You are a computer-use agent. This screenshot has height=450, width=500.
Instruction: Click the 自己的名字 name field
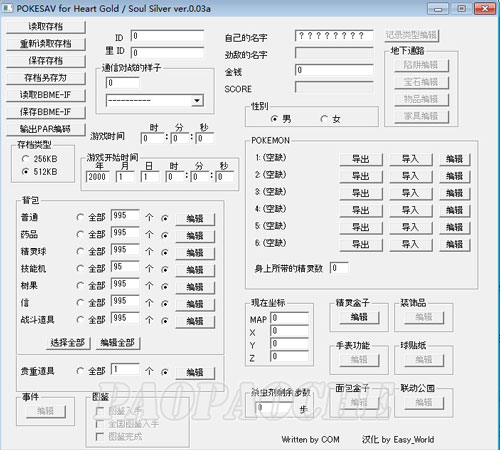[x=334, y=35]
